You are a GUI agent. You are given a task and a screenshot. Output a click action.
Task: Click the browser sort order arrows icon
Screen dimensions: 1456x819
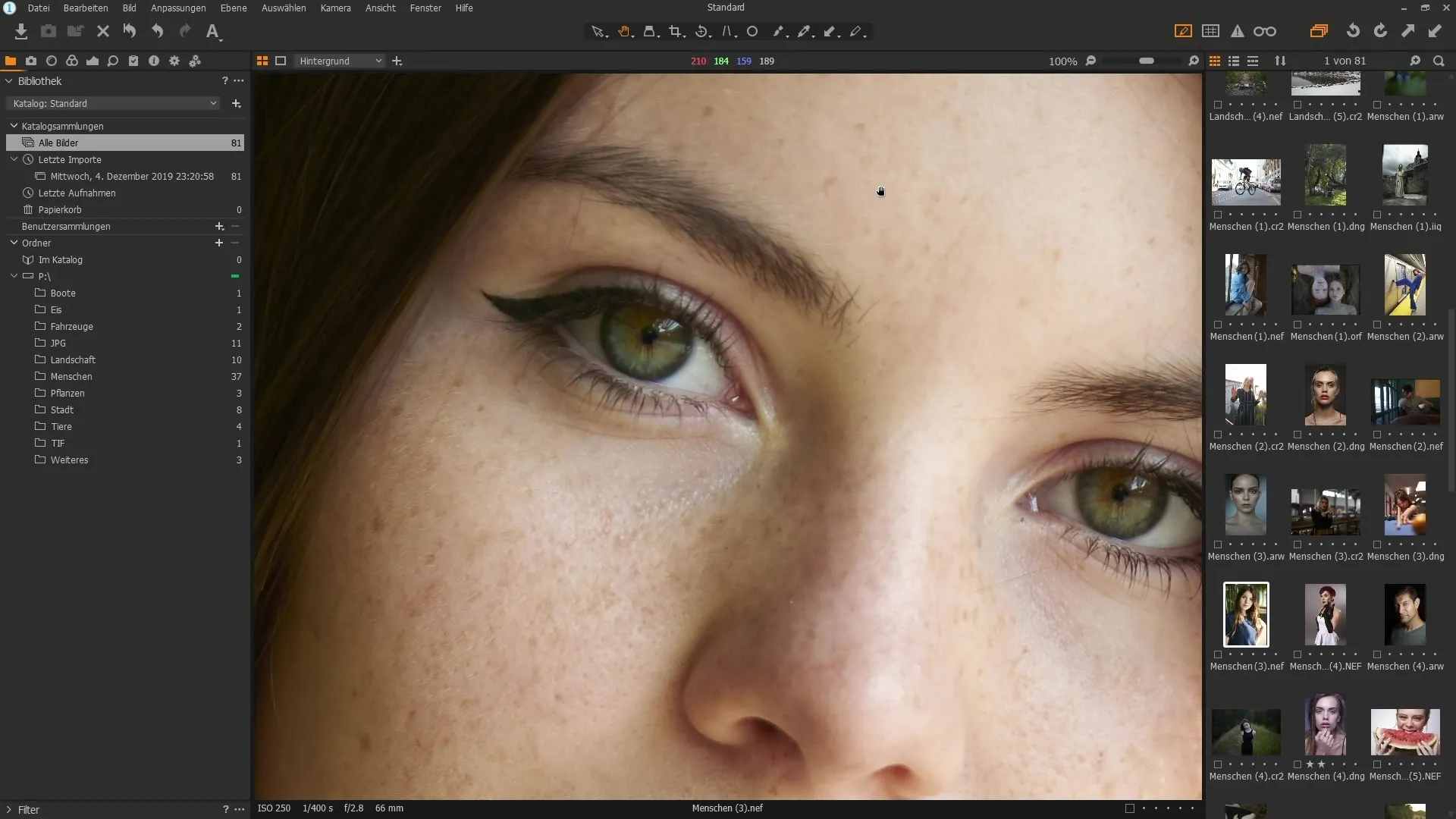(1280, 61)
